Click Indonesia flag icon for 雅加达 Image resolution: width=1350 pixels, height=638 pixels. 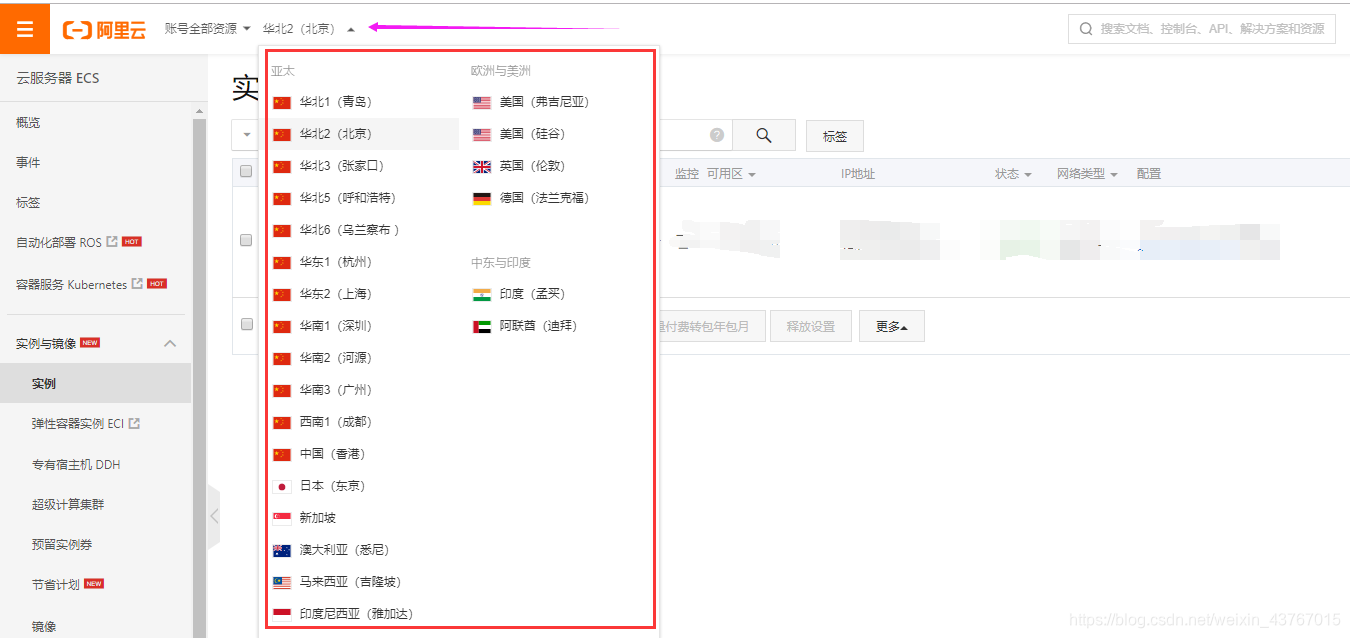pos(281,614)
